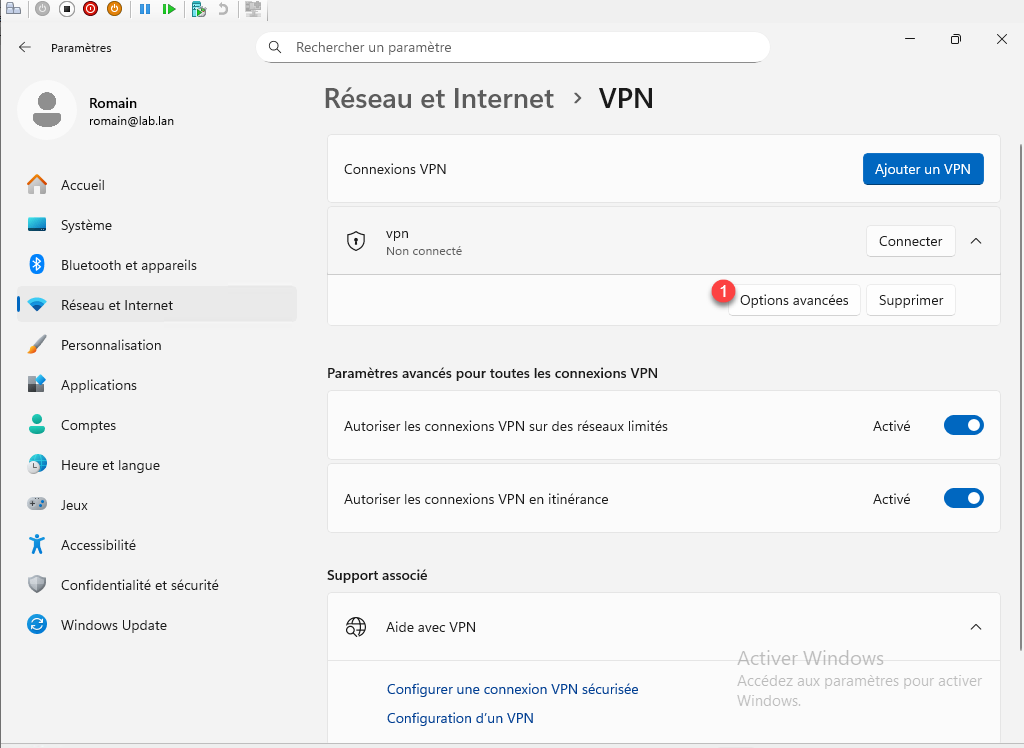The width and height of the screenshot is (1024, 748).
Task: Collapse the vpn connection details chevron
Action: [977, 241]
